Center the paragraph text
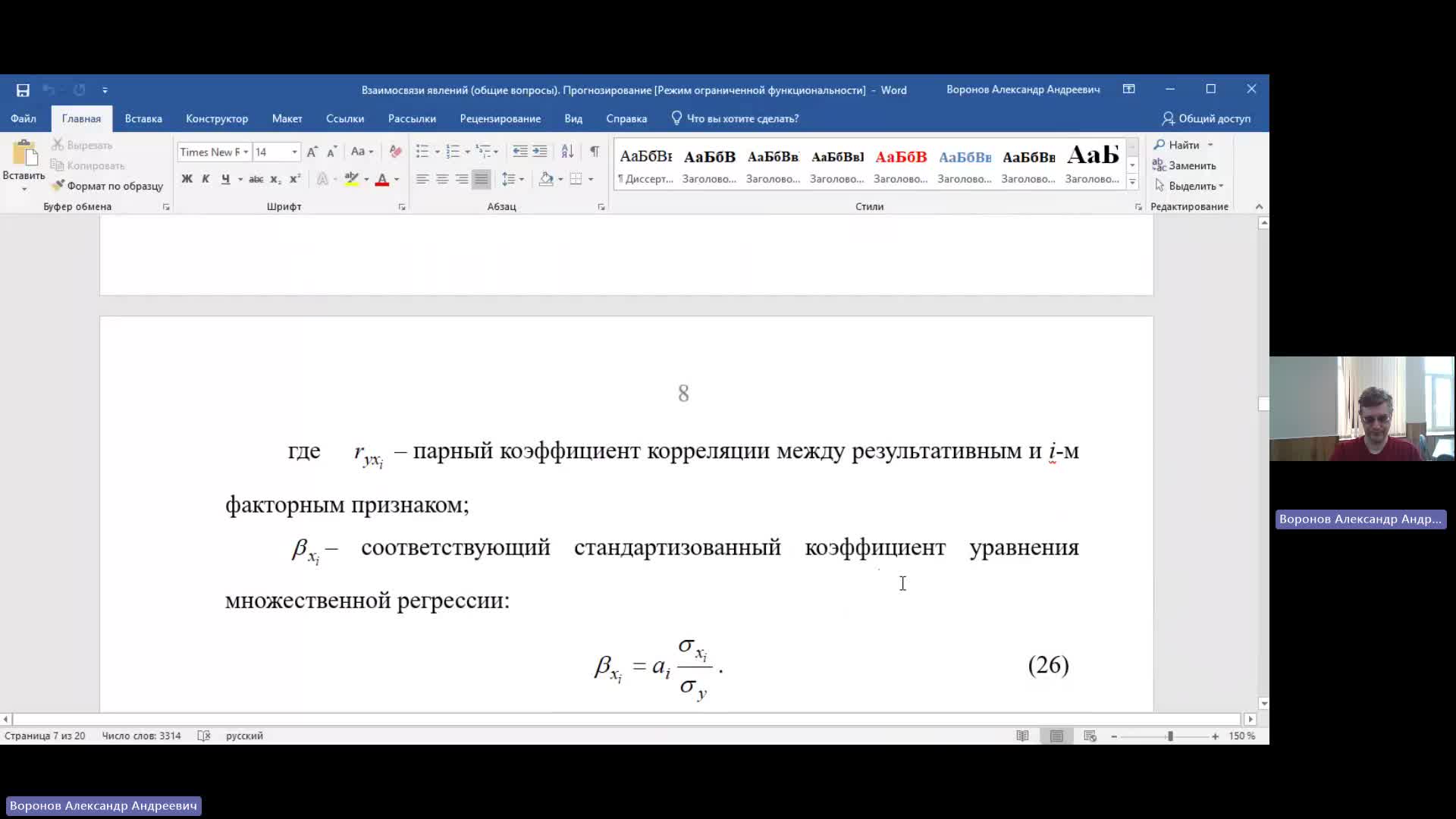The image size is (1456, 819). pyautogui.click(x=442, y=179)
